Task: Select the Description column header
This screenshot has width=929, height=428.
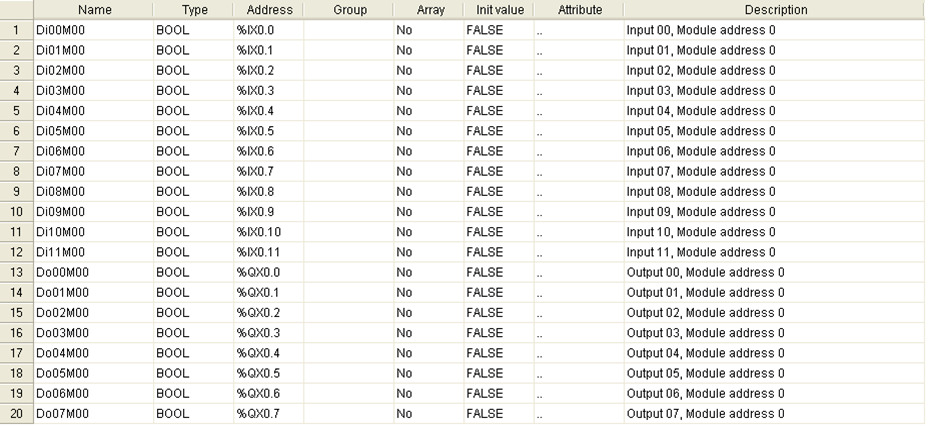Action: (x=774, y=9)
